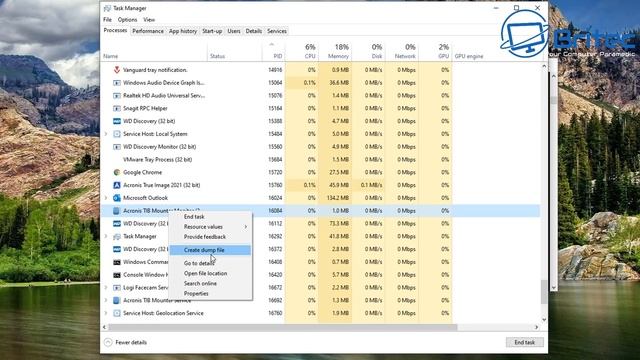
Task: Click the Logi Facecam Service icon
Action: pos(117,288)
